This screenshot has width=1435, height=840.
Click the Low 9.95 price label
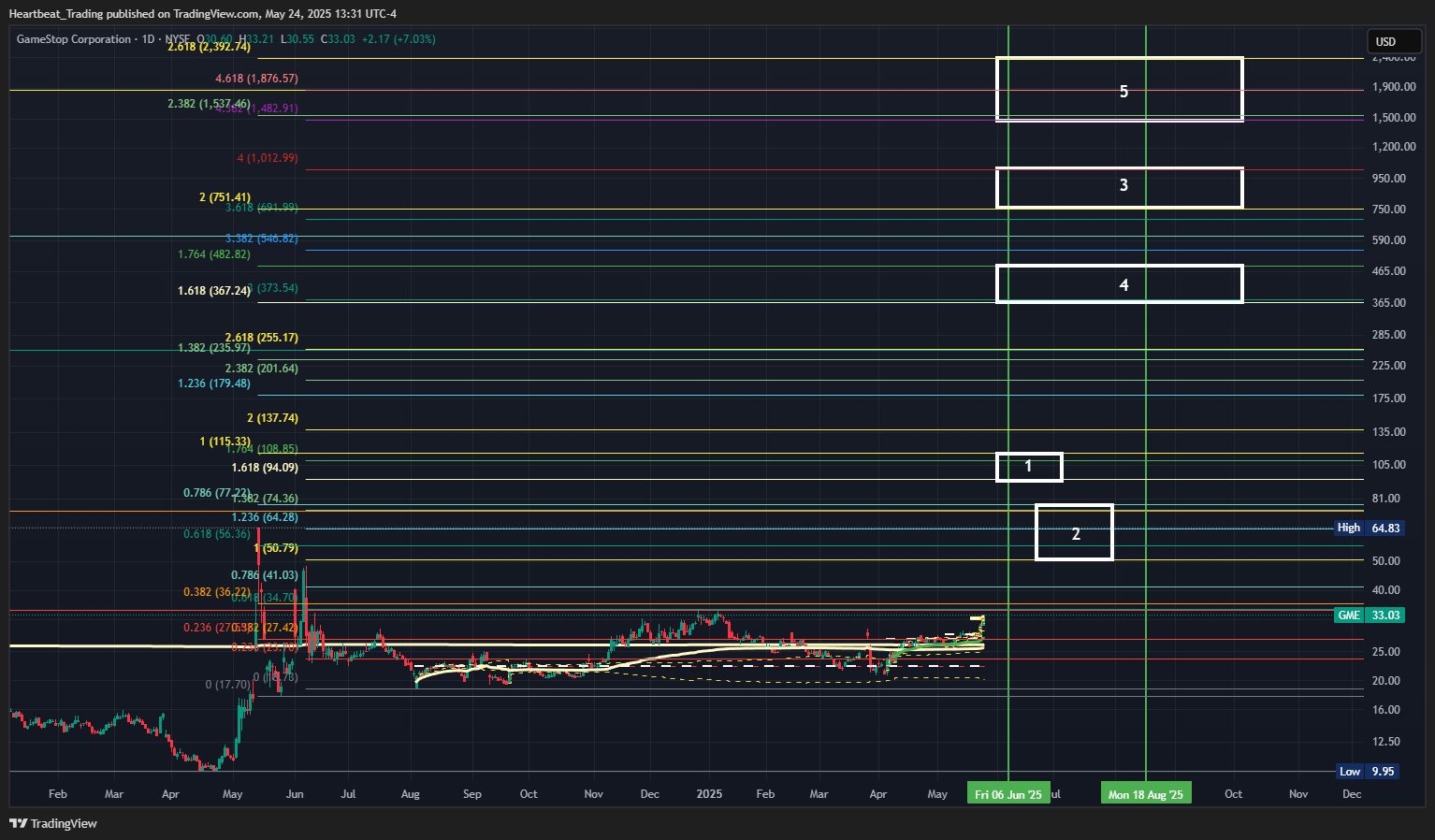pyautogui.click(x=1368, y=771)
